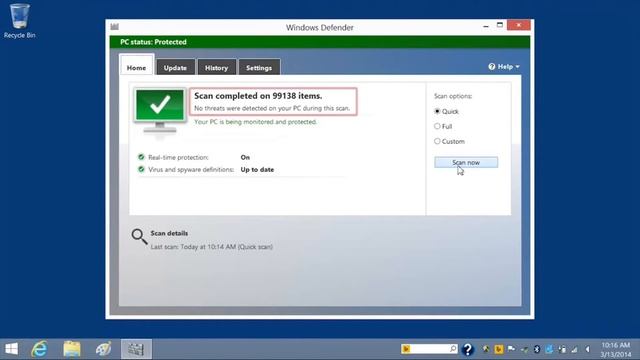The image size is (640, 360).
Task: Open the Update tab
Action: [x=175, y=68]
